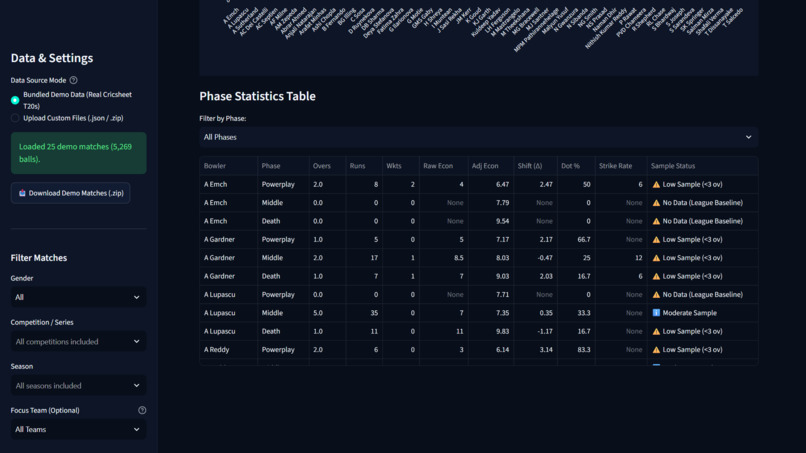Image resolution: width=806 pixels, height=453 pixels.
Task: Click Shift value -0.47
Action: tap(544, 258)
